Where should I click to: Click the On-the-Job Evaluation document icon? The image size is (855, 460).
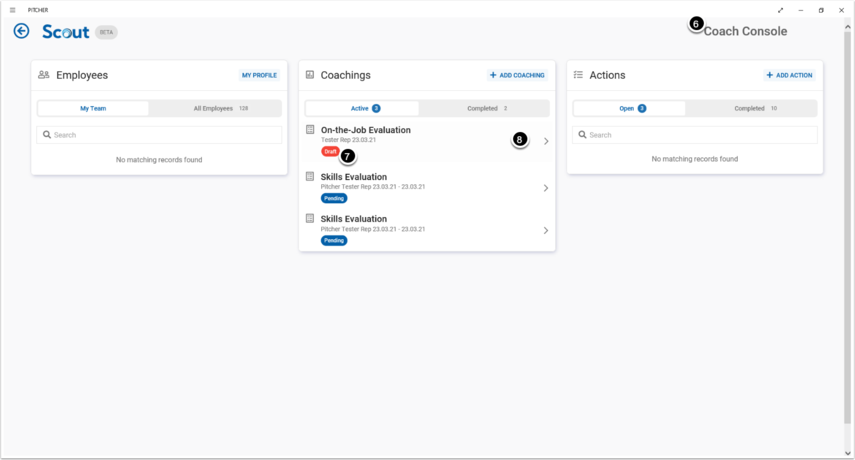(310, 130)
